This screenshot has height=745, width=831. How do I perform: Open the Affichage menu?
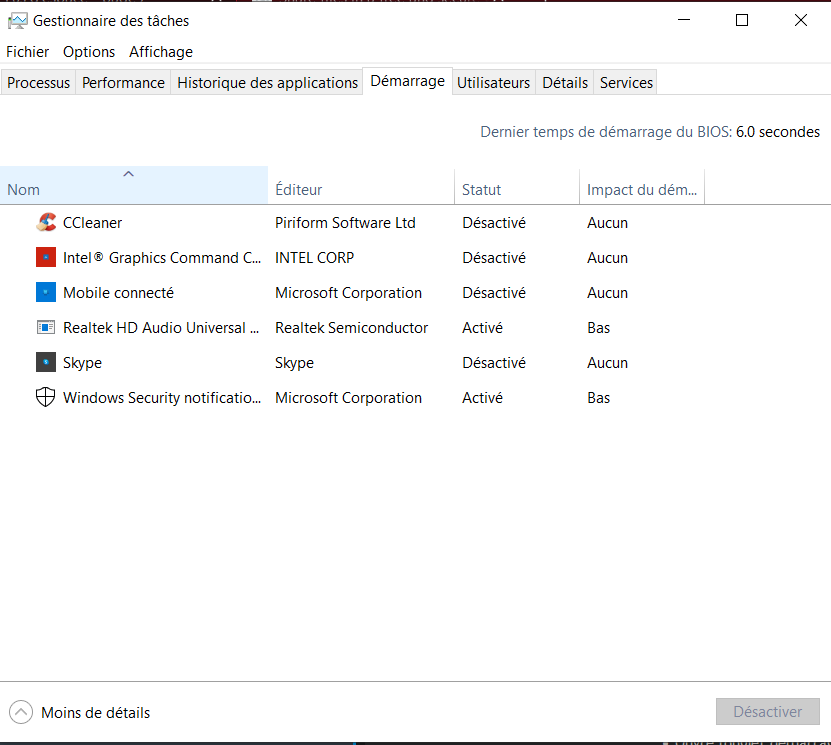click(161, 52)
